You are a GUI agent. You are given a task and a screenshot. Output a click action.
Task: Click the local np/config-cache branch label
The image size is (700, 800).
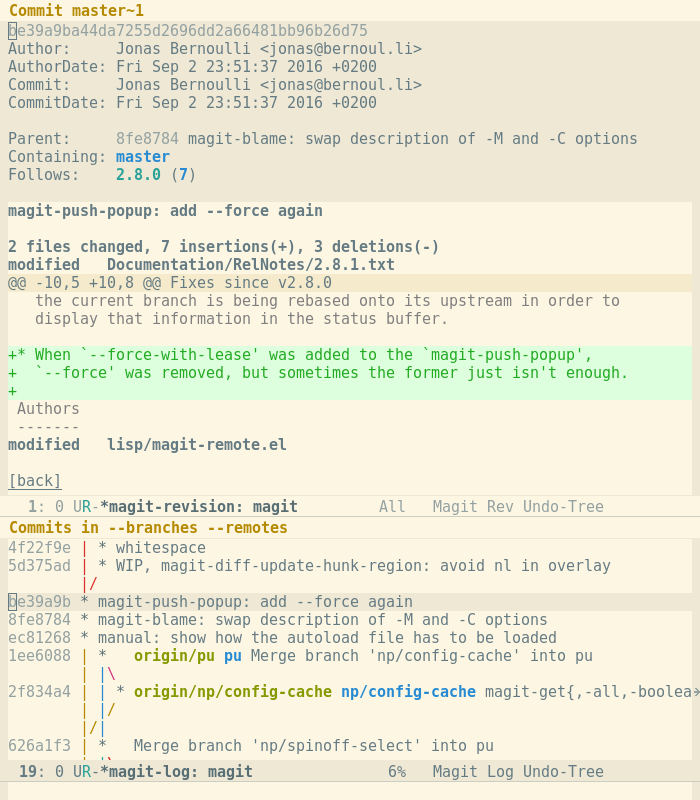(408, 691)
